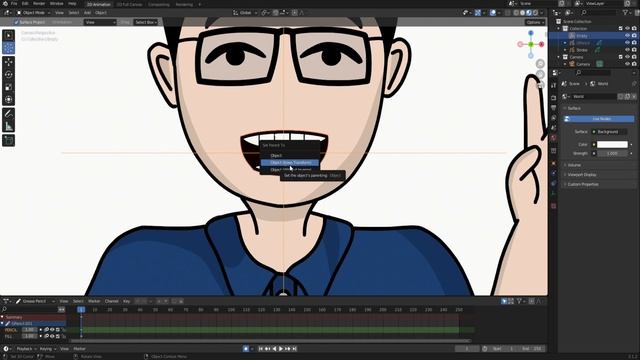The height and width of the screenshot is (360, 640).
Task: Switch to the Compositing workspace tab
Action: coord(159,4)
